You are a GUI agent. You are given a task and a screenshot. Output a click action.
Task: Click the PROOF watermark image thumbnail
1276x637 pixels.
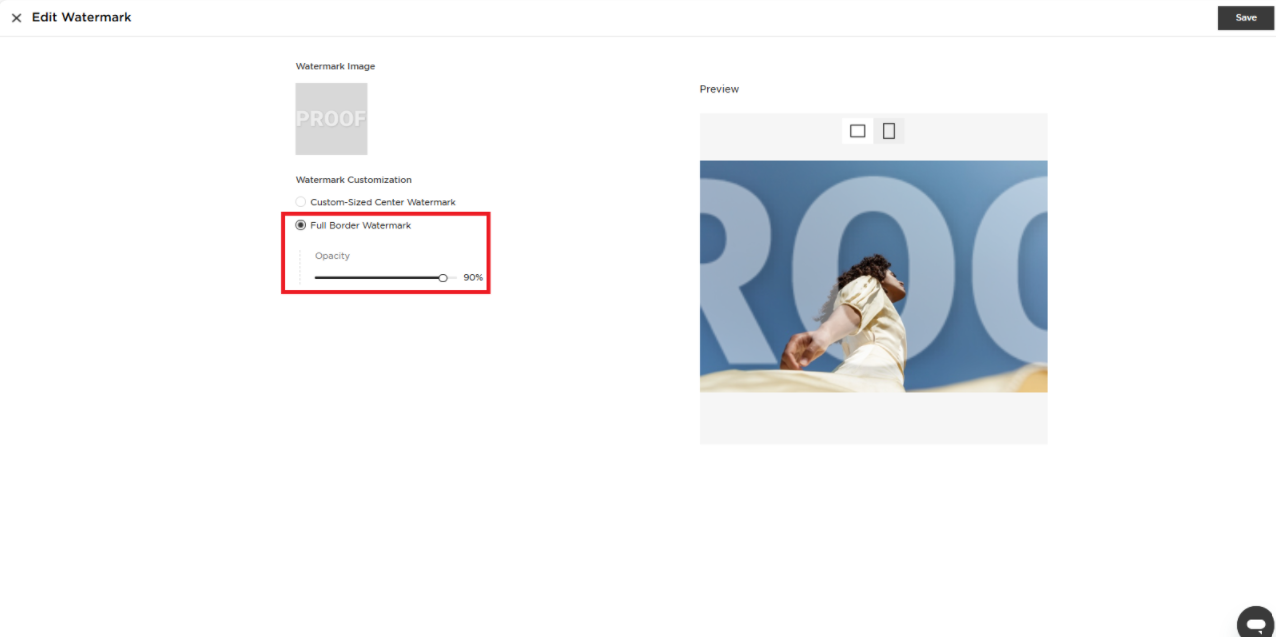tap(331, 119)
